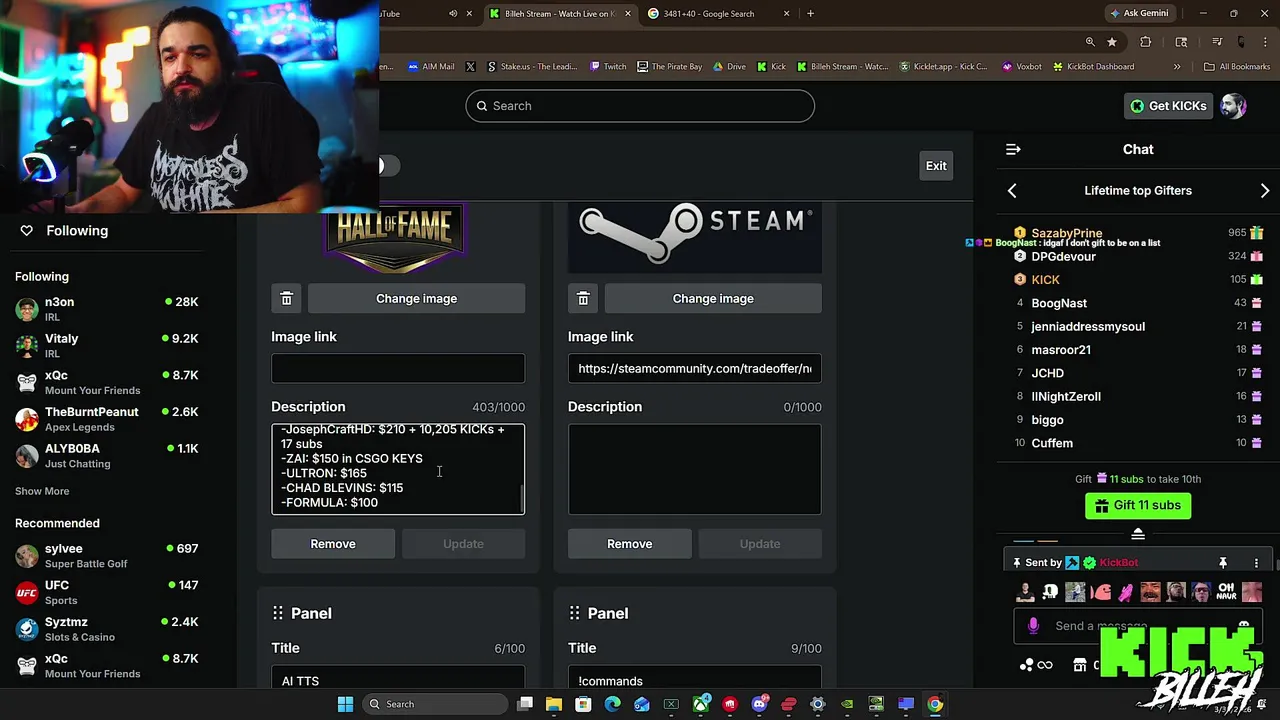Open Chrome three-dot menu
This screenshot has height=720, width=1280.
coord(1265,42)
